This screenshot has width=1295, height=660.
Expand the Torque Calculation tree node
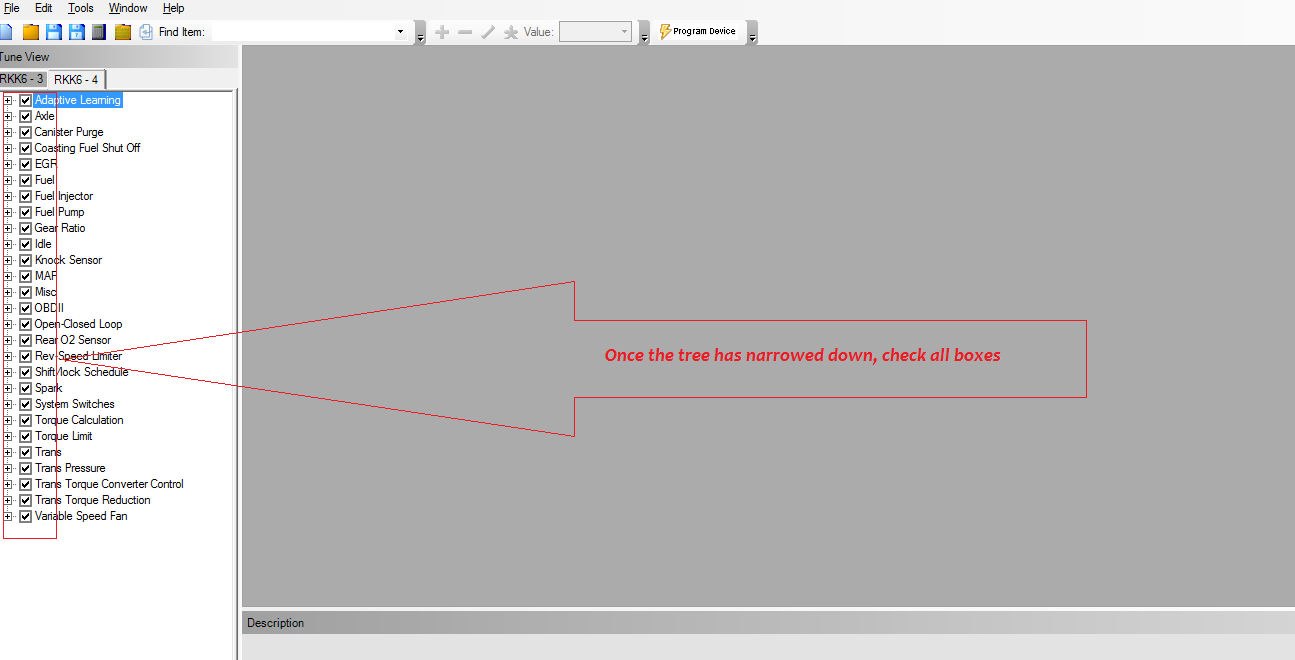pos(8,420)
